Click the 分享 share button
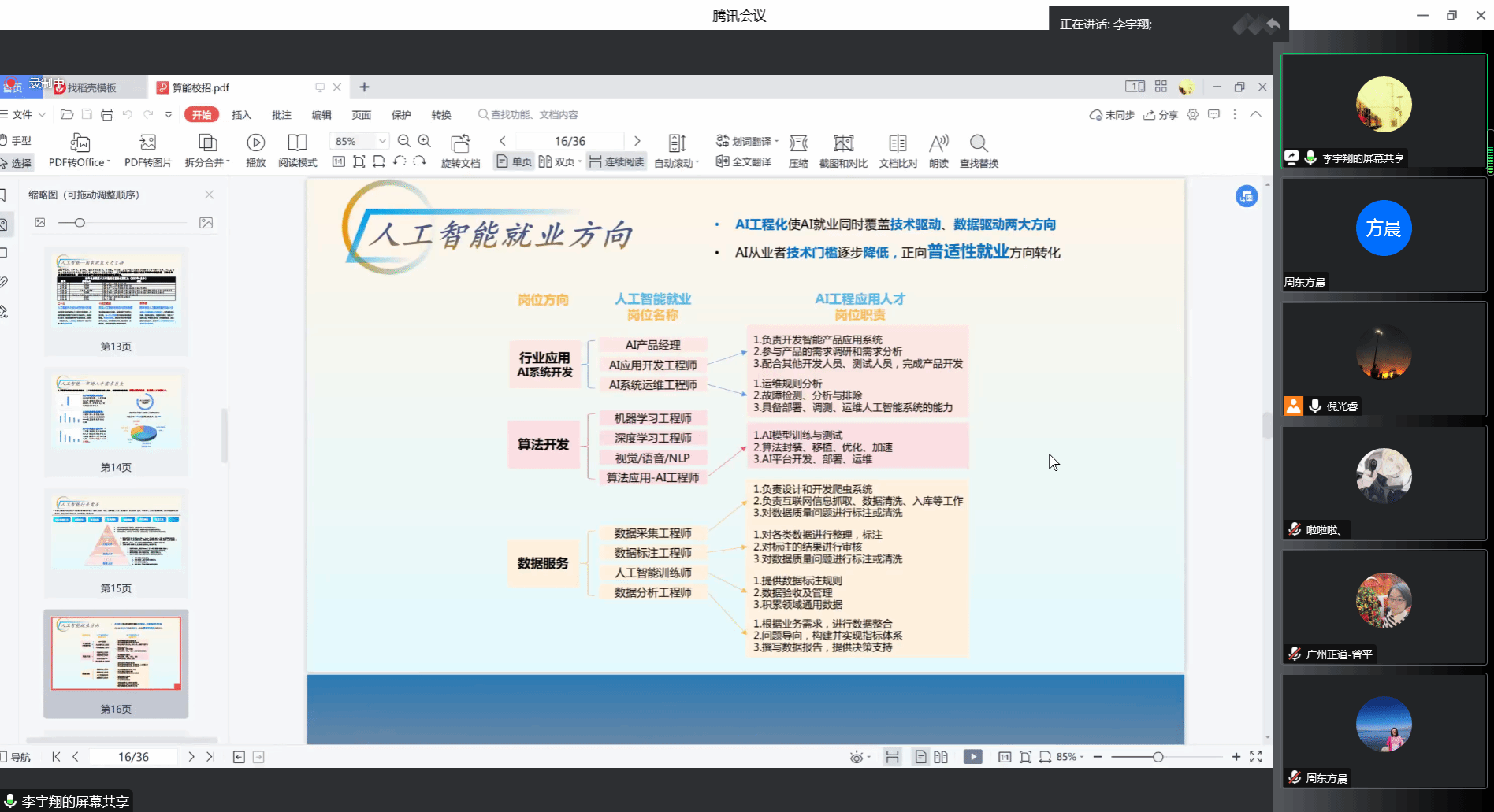The width and height of the screenshot is (1494, 812). tap(1161, 115)
